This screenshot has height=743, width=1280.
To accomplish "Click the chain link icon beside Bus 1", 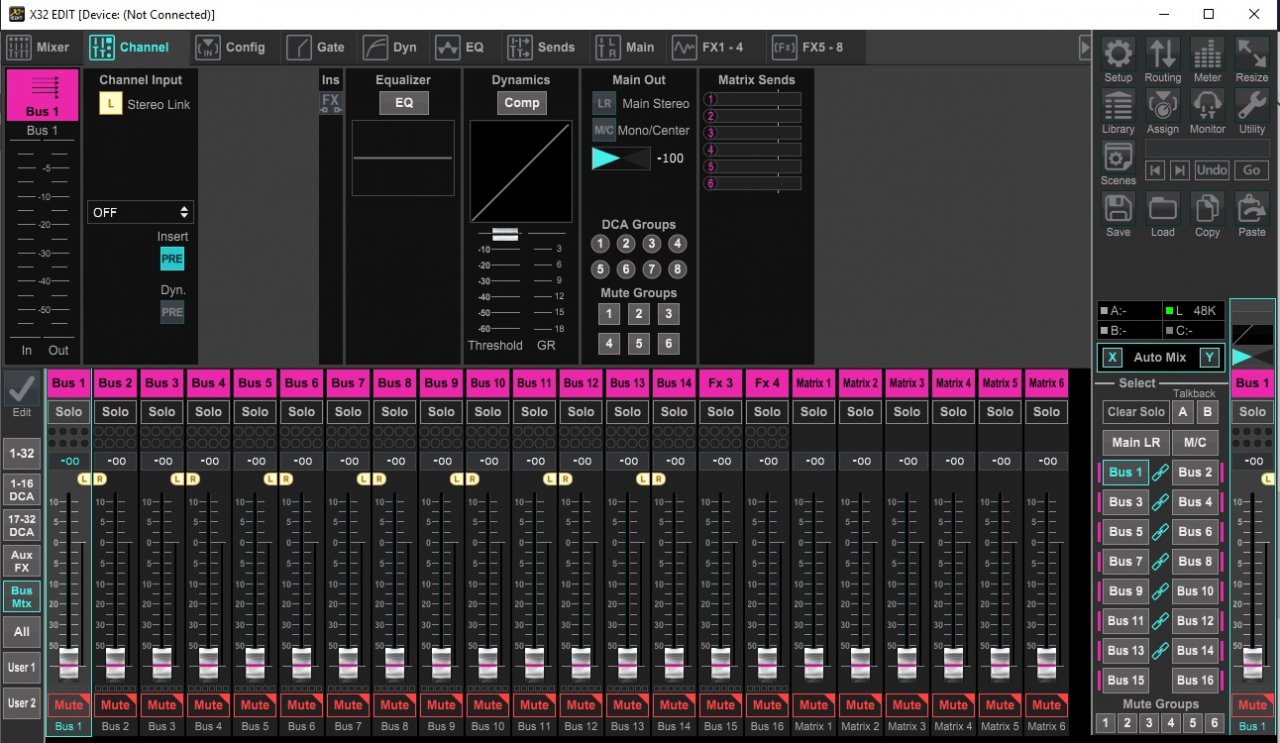I will (x=1160, y=473).
